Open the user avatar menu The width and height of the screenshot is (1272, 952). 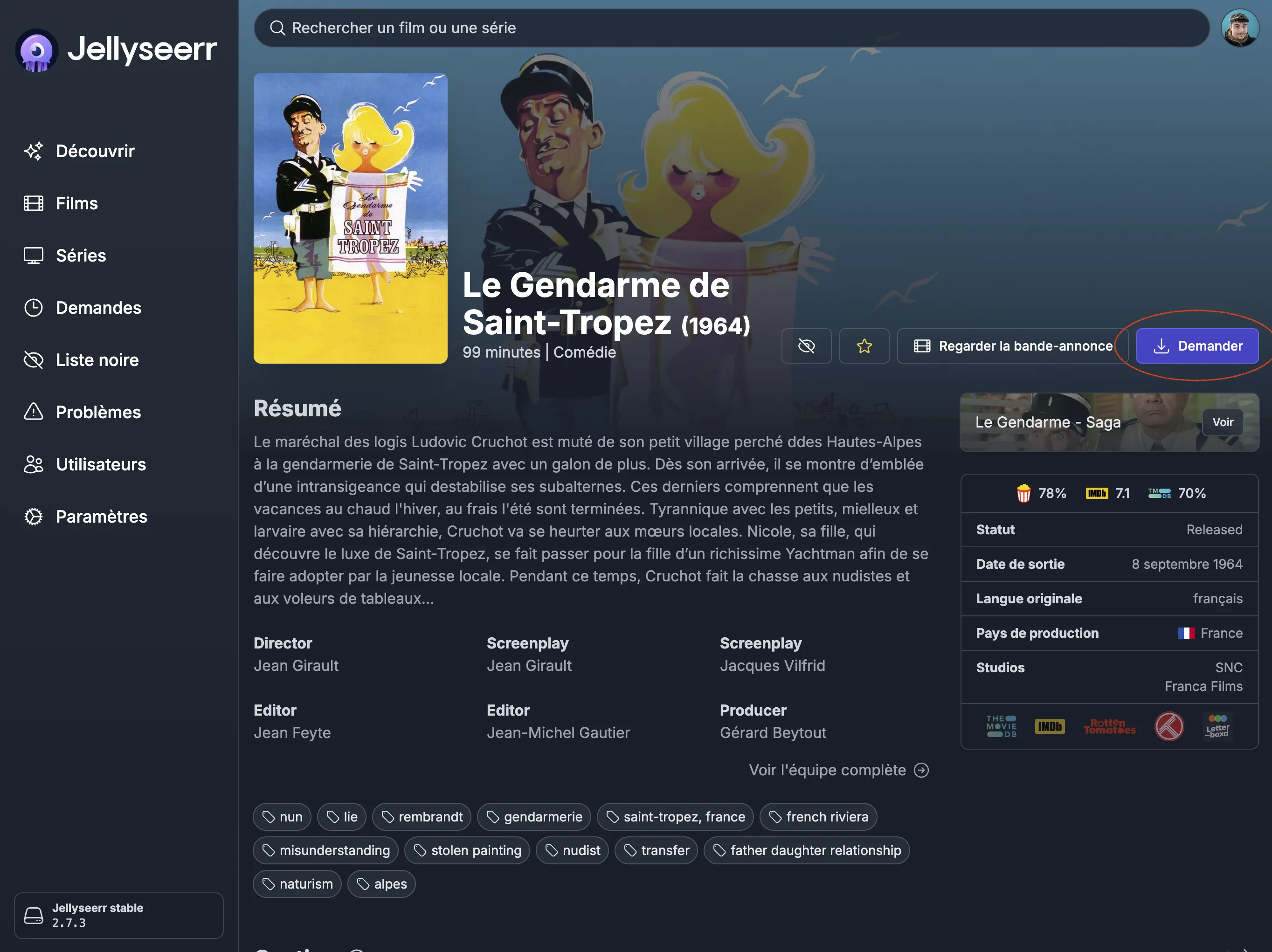coord(1240,28)
